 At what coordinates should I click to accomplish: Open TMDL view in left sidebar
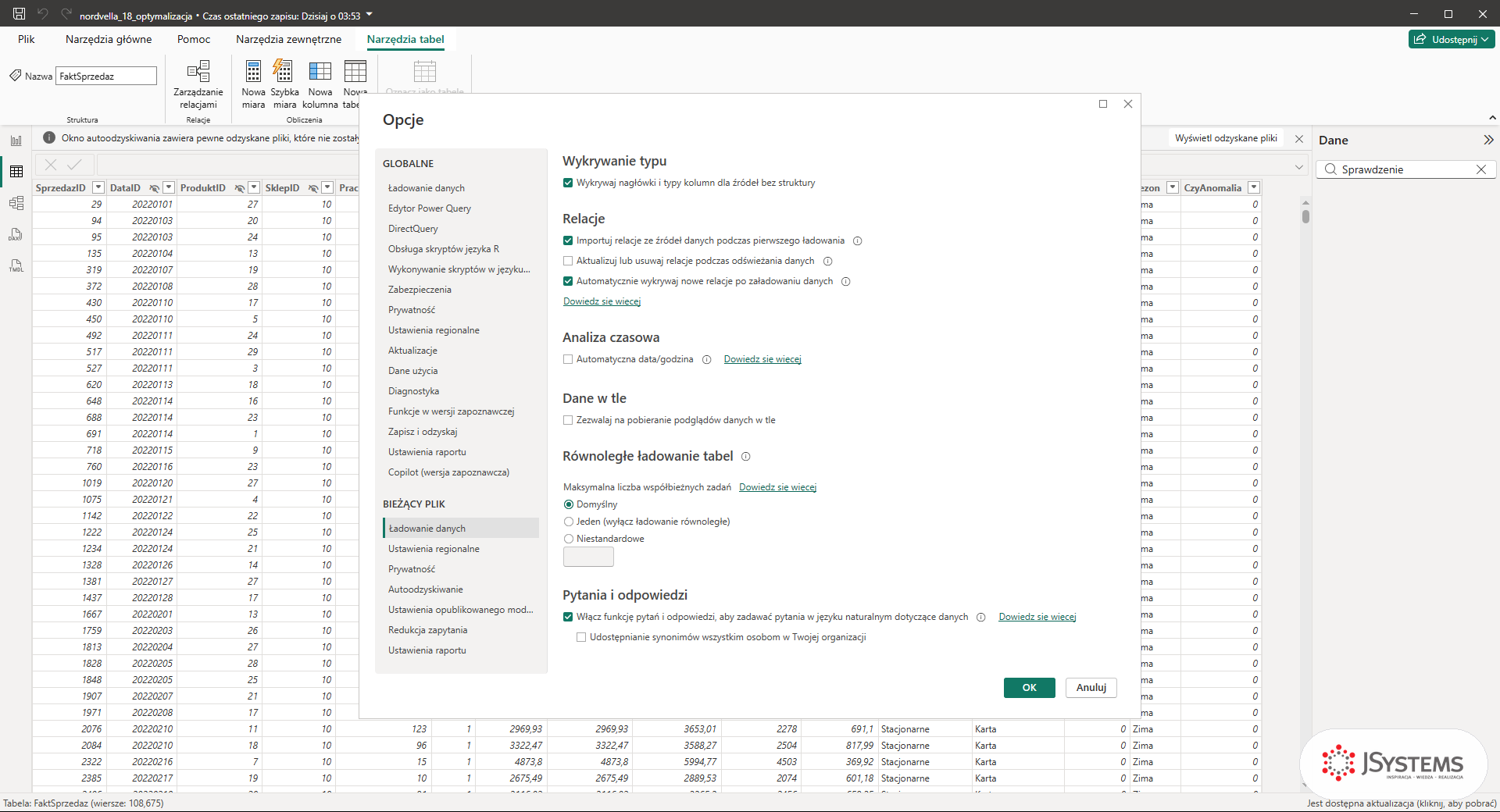pyautogui.click(x=16, y=265)
